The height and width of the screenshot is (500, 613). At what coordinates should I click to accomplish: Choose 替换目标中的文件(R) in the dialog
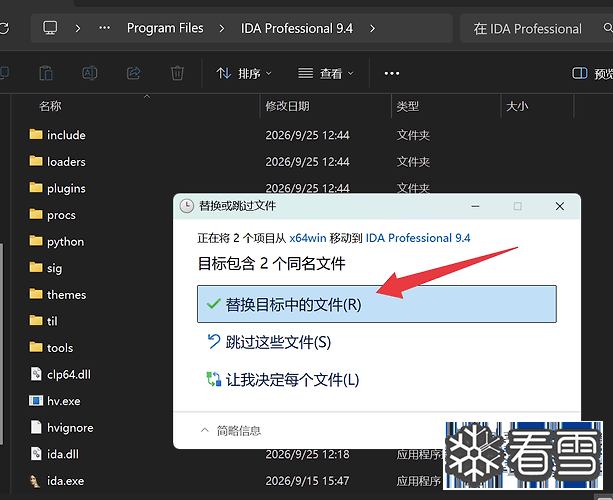click(x=377, y=304)
